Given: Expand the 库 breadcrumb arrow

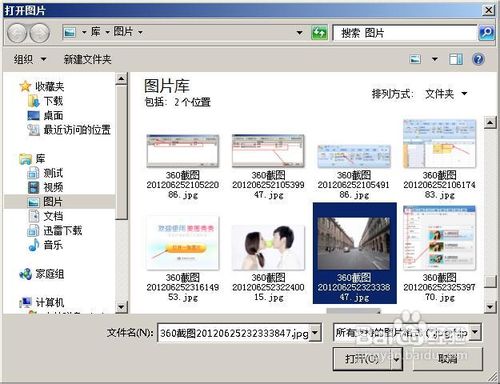Looking at the screenshot, I should pos(107,32).
